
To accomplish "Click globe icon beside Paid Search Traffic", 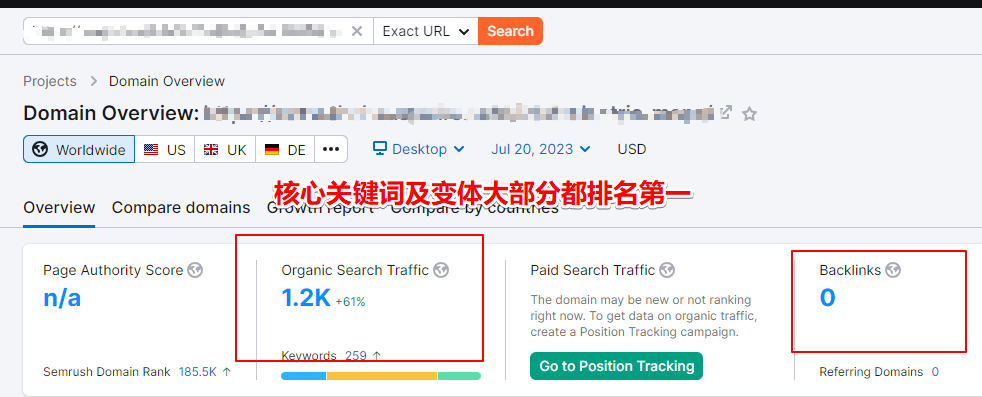I will pos(667,271).
